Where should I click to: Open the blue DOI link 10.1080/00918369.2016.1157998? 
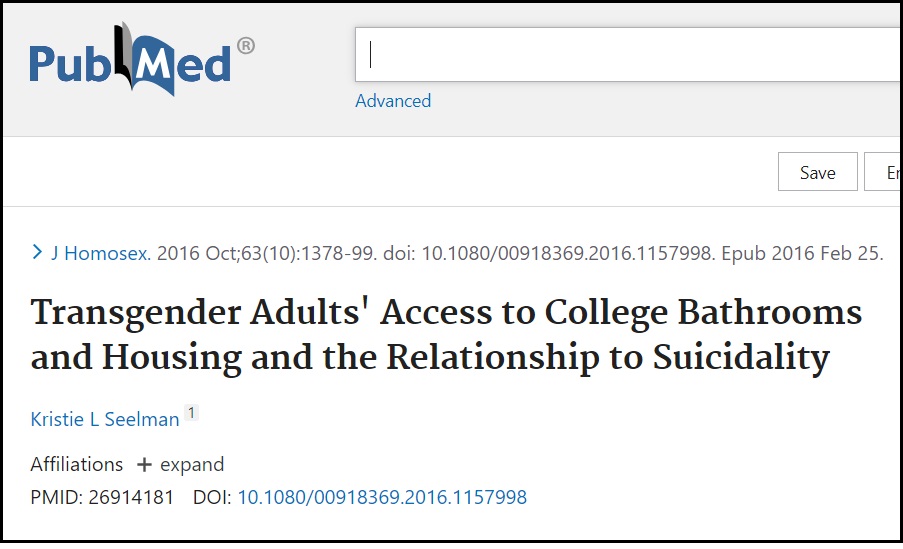382,497
